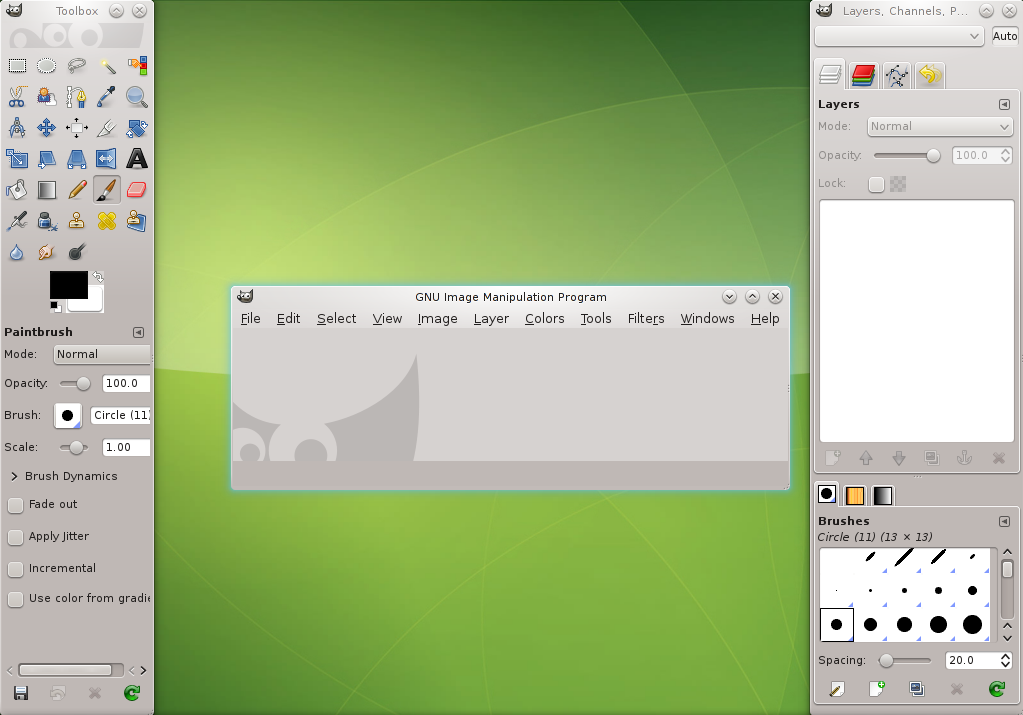Viewport: 1023px width, 715px height.
Task: Select the Select by Color tool
Action: (x=137, y=65)
